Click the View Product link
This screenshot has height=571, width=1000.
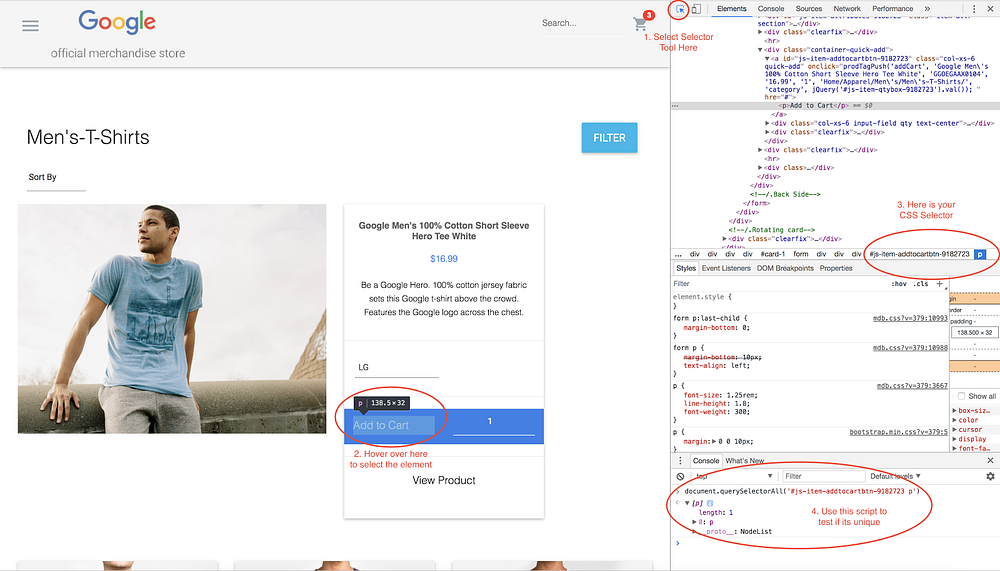click(x=444, y=480)
